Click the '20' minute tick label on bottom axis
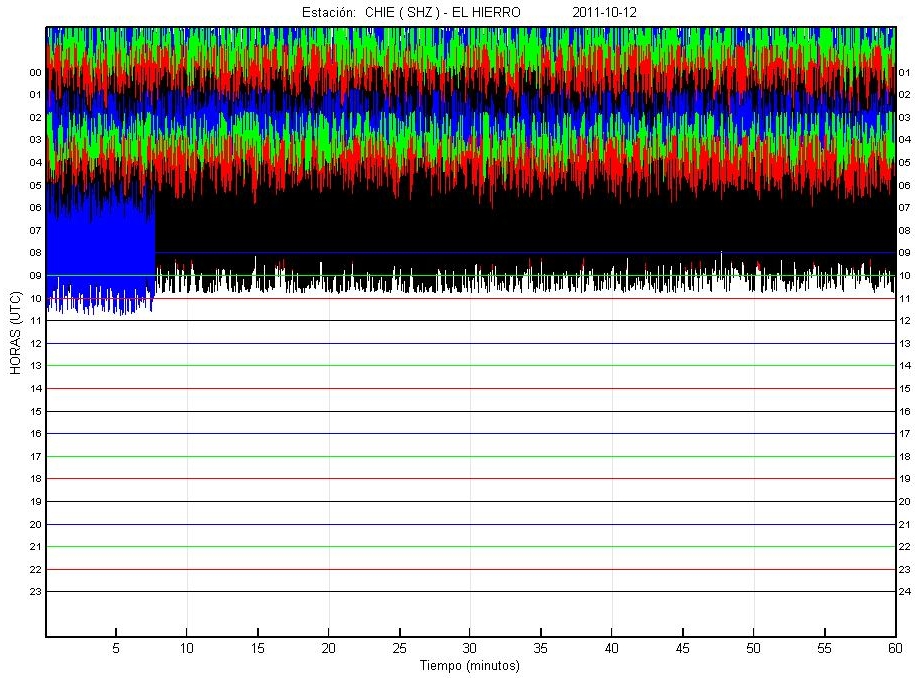 pos(328,648)
